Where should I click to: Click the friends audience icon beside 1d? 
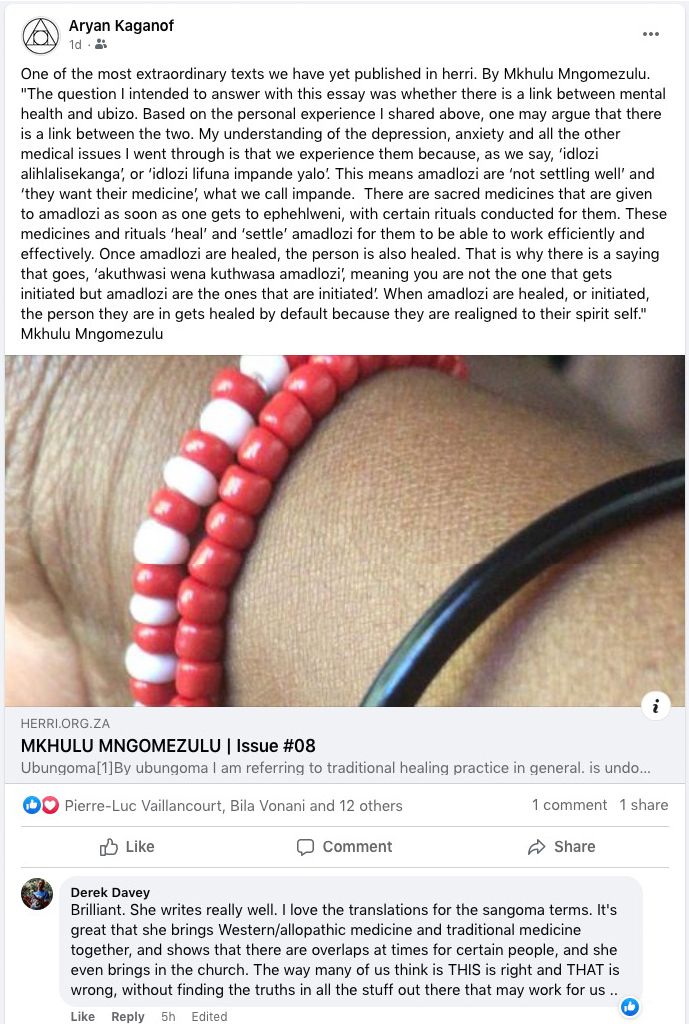tap(101, 44)
